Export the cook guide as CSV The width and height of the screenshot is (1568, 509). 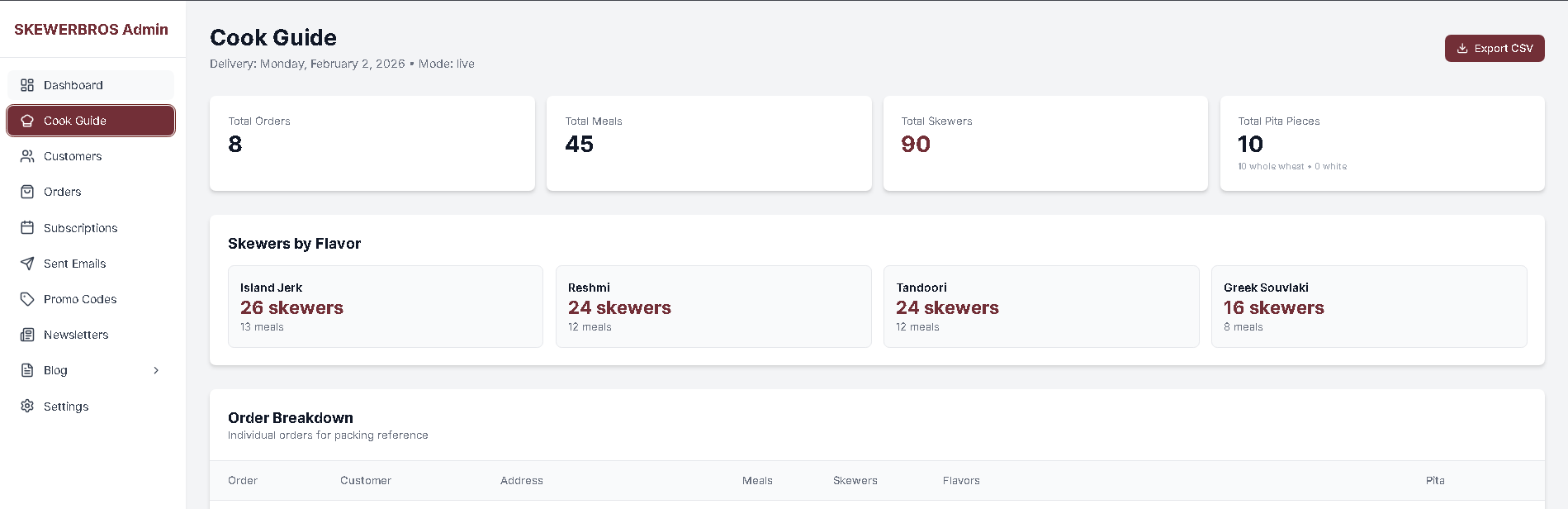click(x=1494, y=49)
